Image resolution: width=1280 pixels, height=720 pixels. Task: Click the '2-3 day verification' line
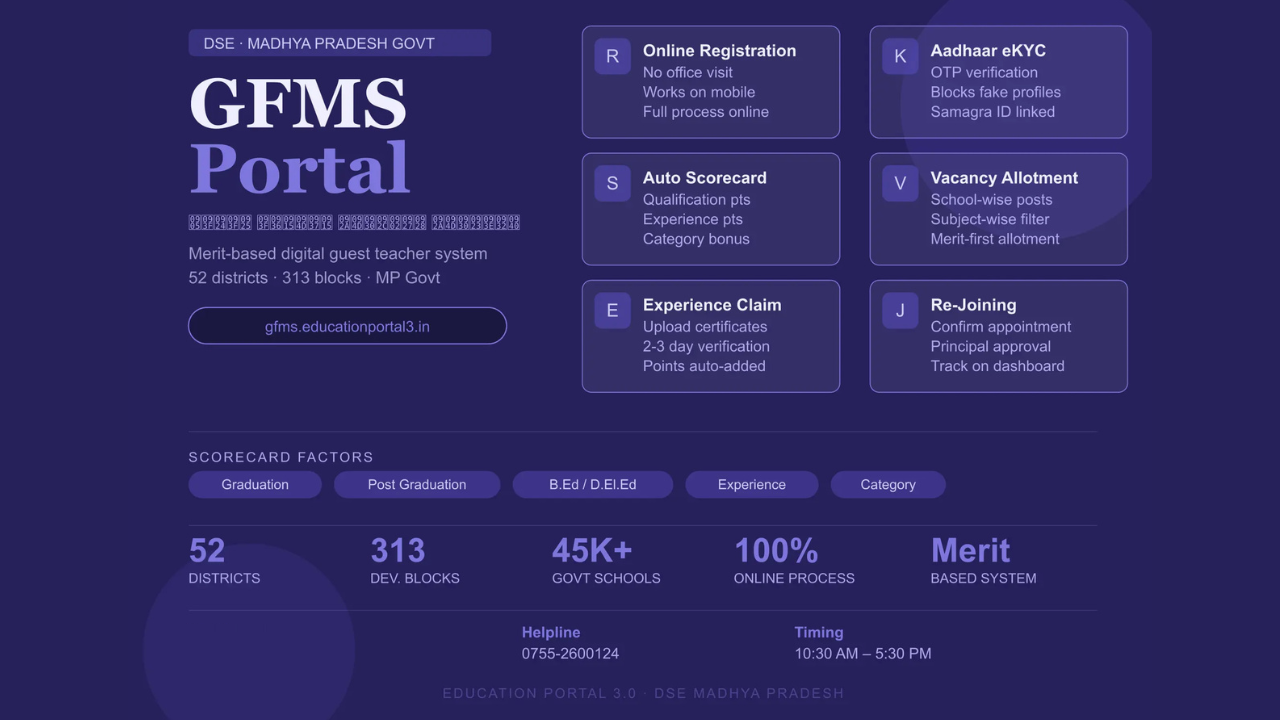coord(706,346)
